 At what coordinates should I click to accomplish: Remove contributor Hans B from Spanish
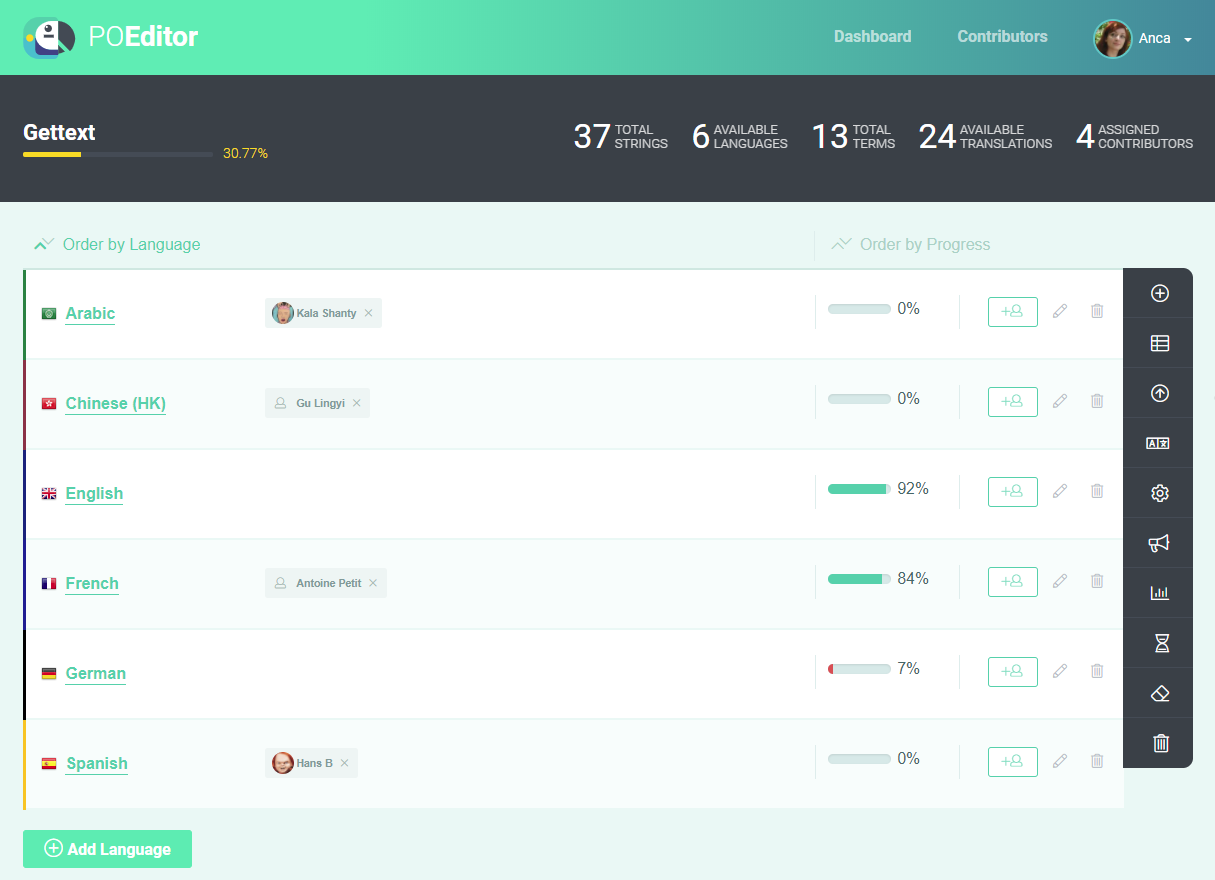344,763
